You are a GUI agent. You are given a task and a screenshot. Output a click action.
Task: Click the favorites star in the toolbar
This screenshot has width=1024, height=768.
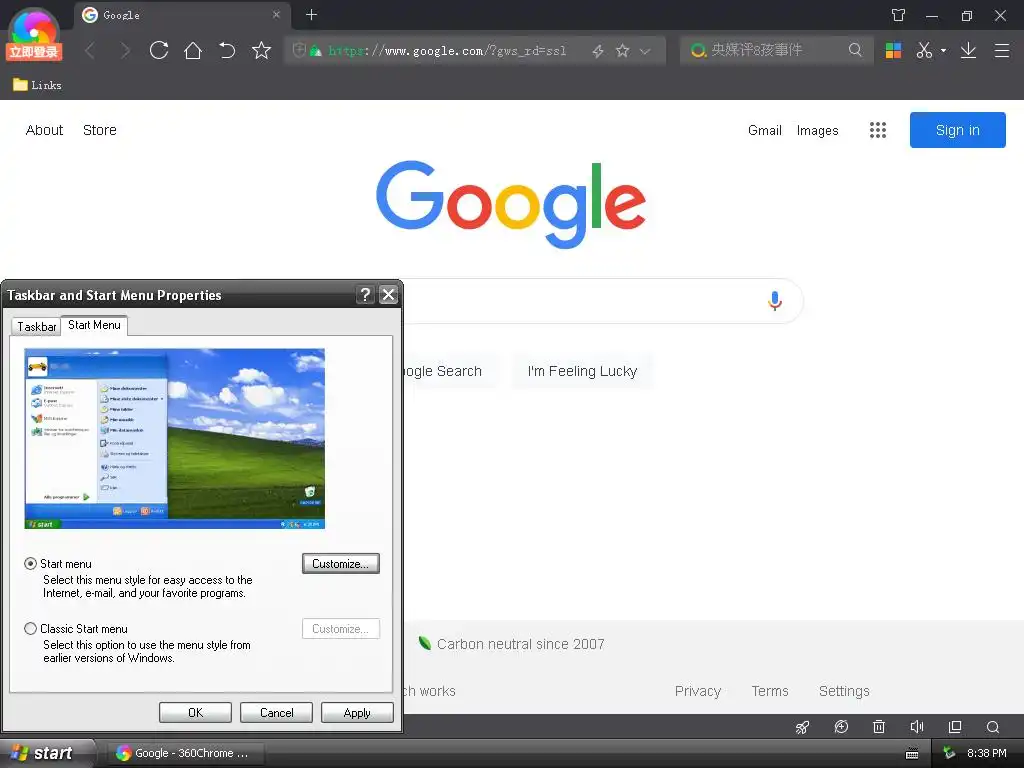(261, 50)
